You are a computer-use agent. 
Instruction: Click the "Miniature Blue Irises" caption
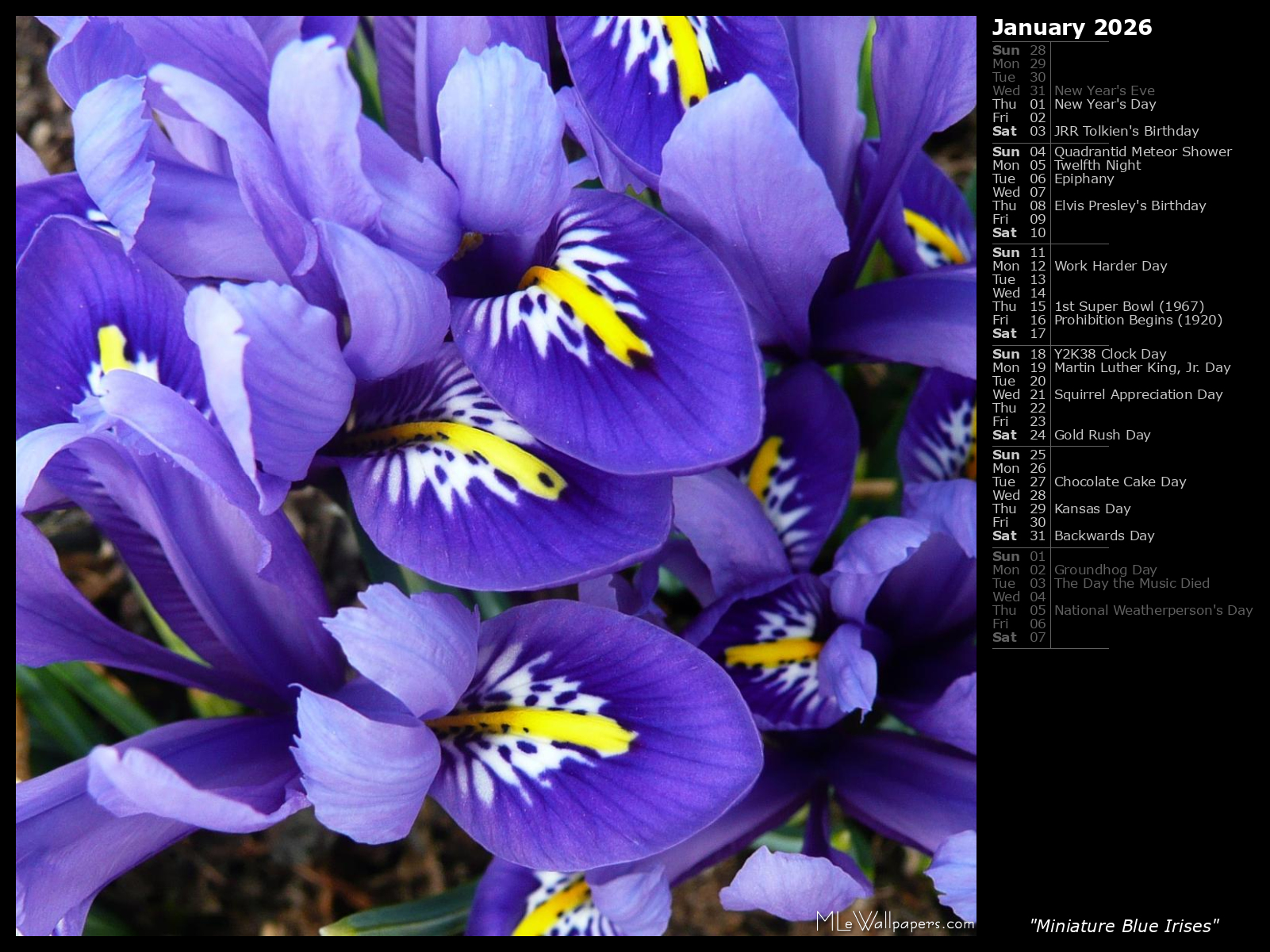[x=1123, y=926]
